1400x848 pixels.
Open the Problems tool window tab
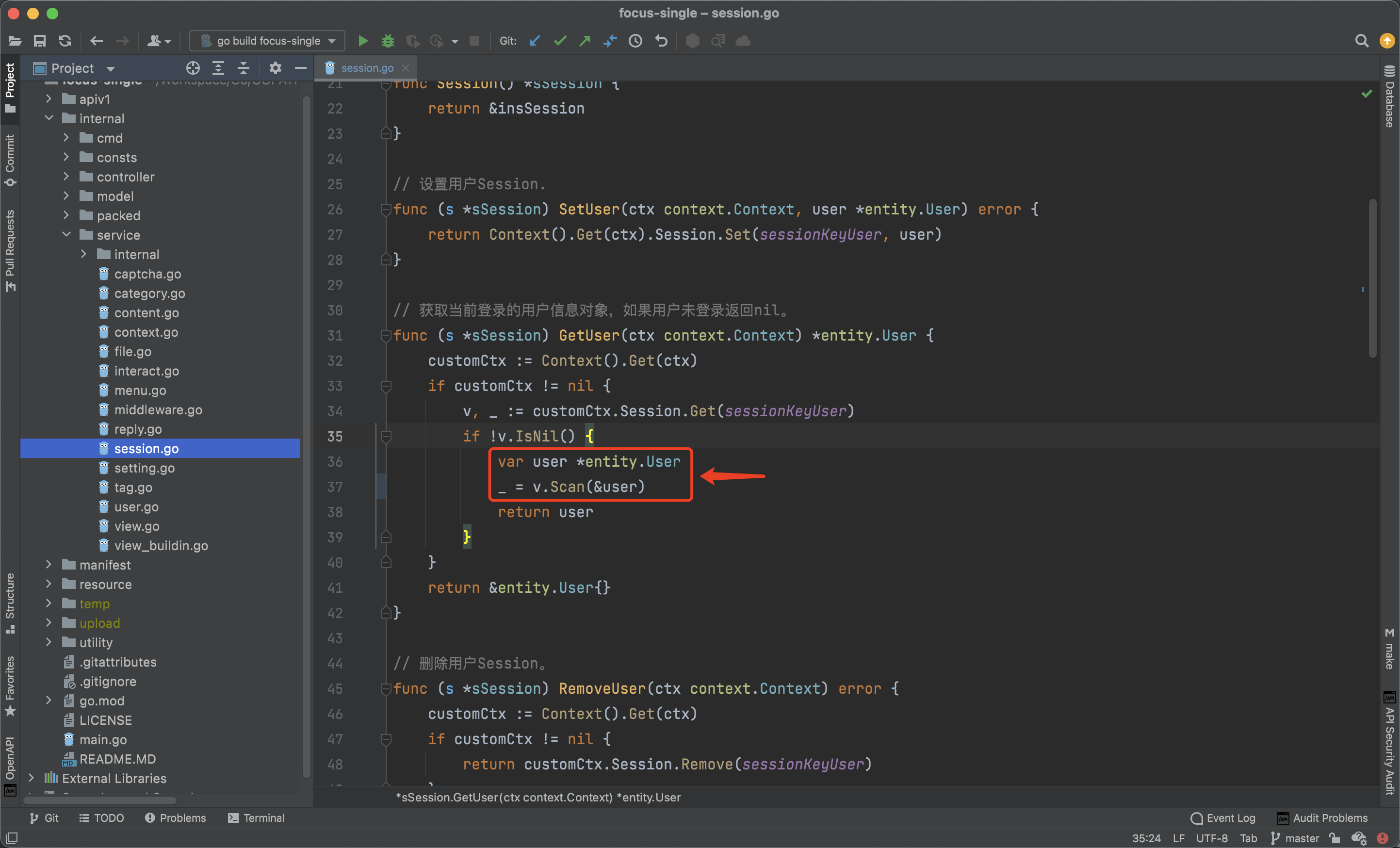(x=176, y=818)
